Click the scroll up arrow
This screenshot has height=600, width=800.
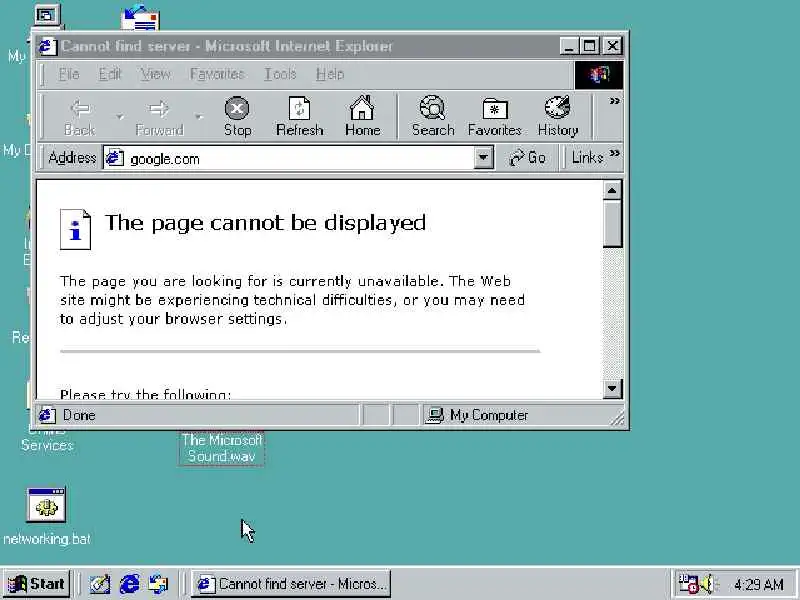(x=612, y=190)
